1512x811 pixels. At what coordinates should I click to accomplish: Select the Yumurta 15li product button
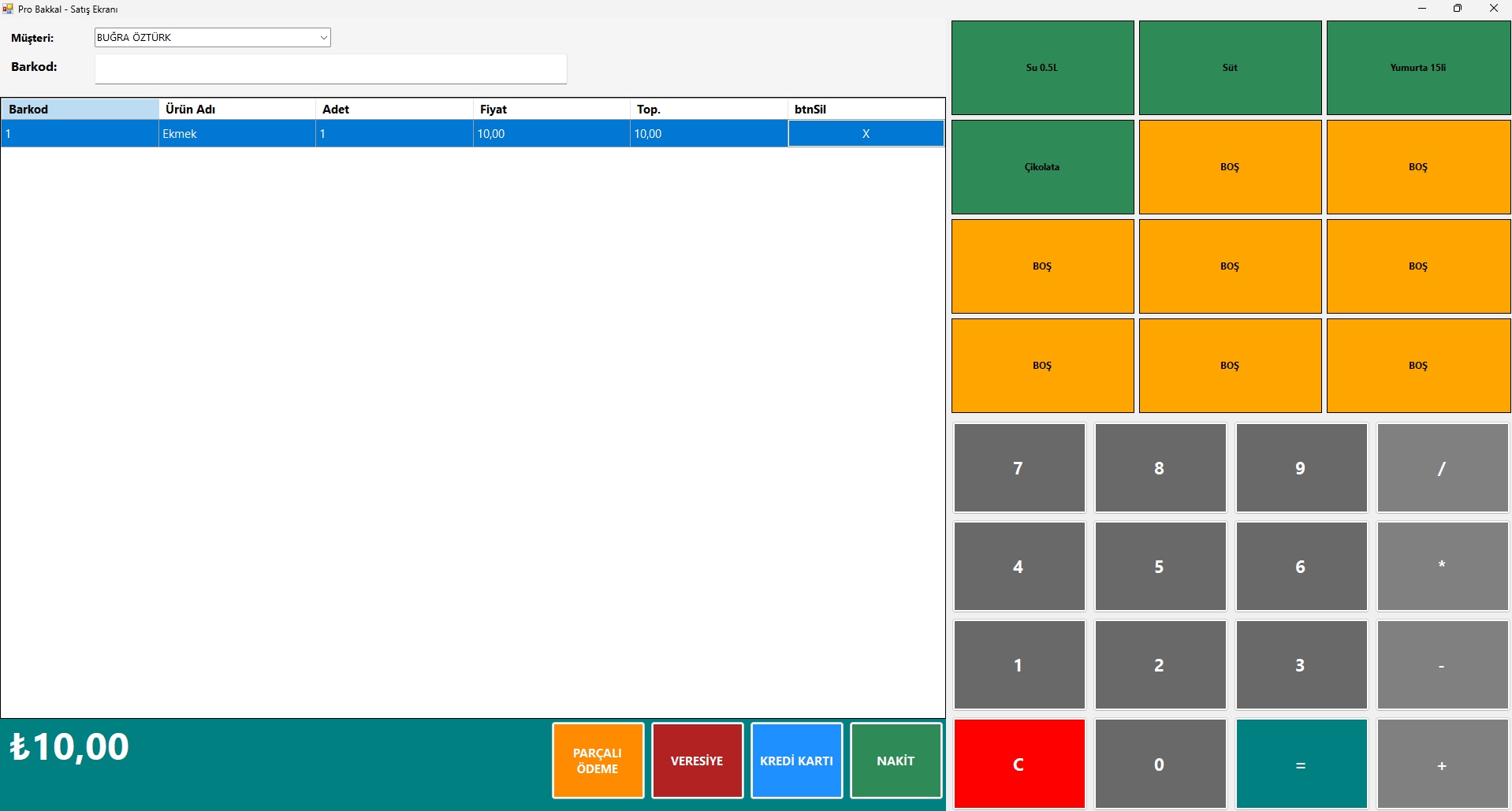coord(1417,68)
